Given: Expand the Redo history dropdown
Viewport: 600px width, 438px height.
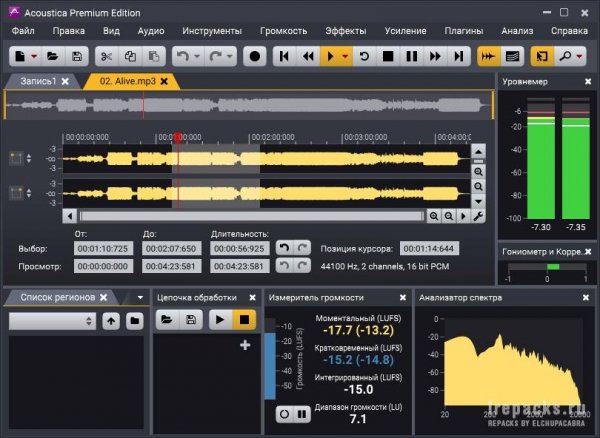Looking at the screenshot, I should click(230, 57).
